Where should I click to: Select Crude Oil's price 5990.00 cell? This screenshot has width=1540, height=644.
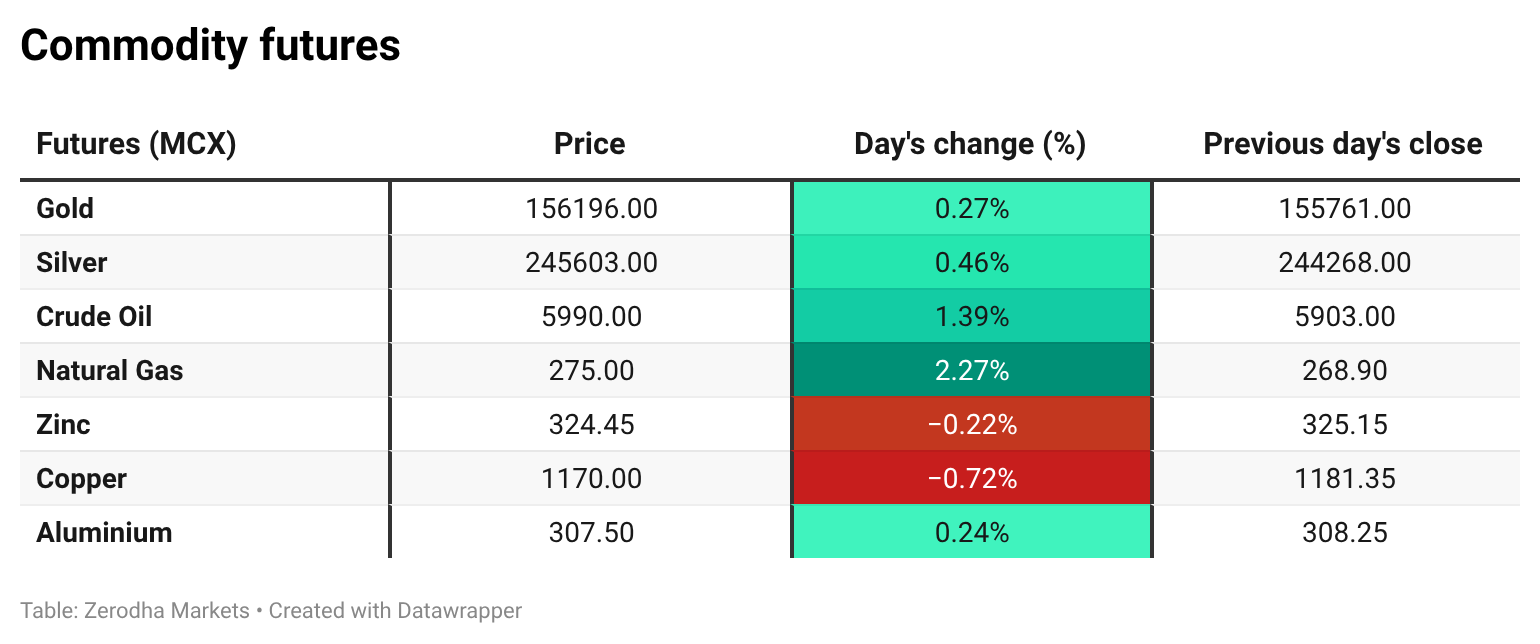click(591, 317)
